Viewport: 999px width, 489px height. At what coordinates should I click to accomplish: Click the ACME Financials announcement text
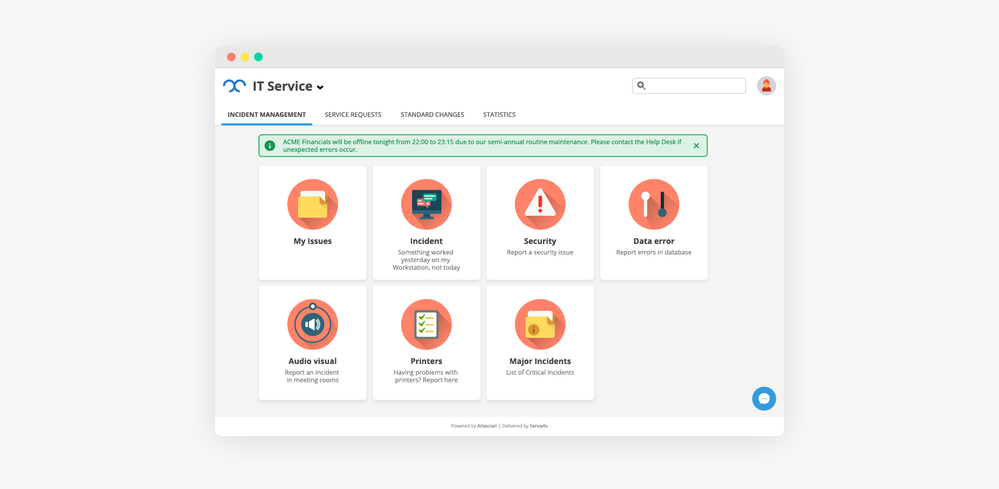[x=482, y=146]
